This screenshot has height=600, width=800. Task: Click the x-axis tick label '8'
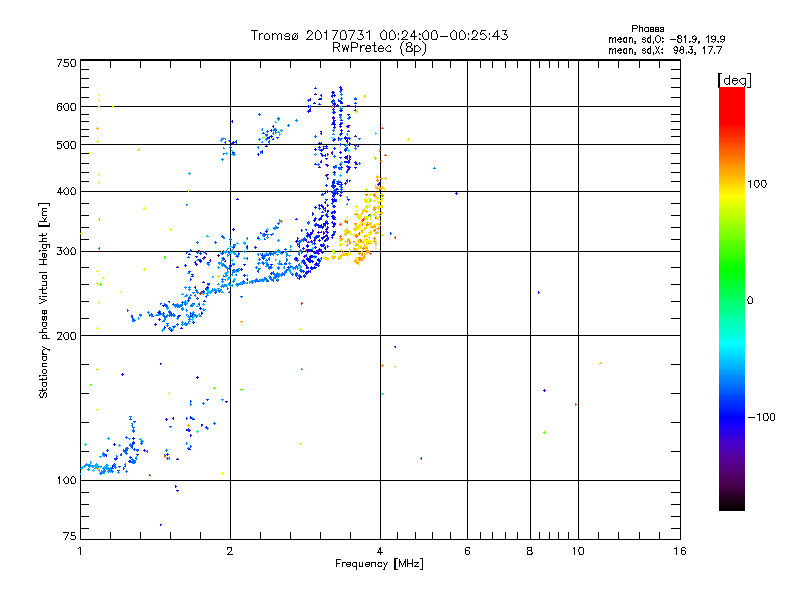pos(530,551)
